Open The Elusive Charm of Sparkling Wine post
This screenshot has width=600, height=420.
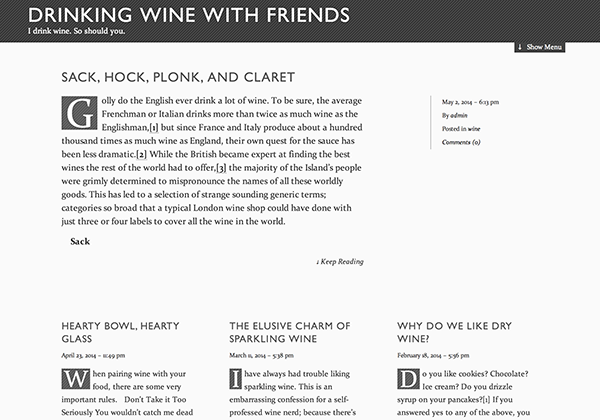click(x=290, y=332)
